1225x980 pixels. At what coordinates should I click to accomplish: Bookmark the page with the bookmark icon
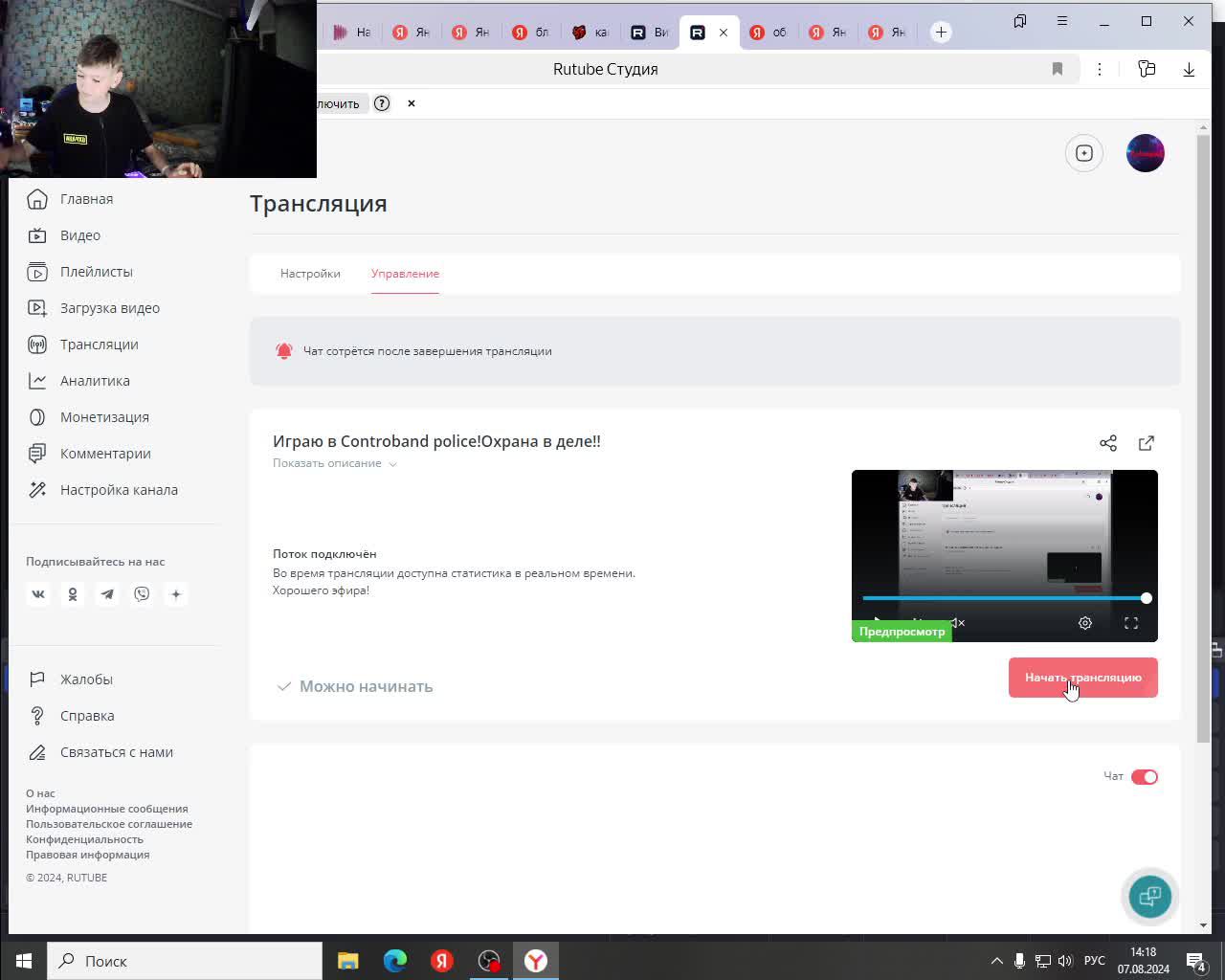pos(1058,69)
